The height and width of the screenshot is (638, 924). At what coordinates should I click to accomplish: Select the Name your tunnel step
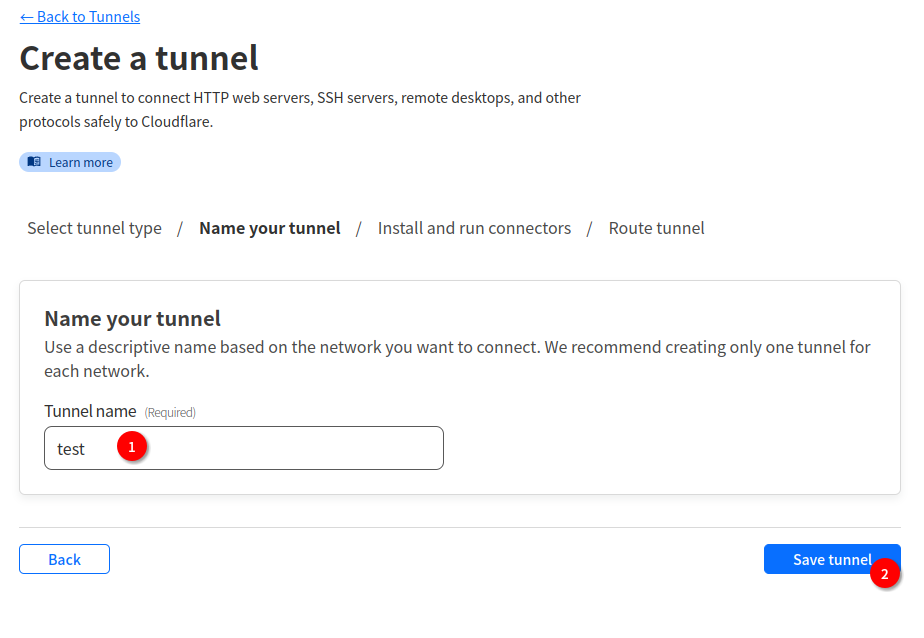pyautogui.click(x=270, y=228)
